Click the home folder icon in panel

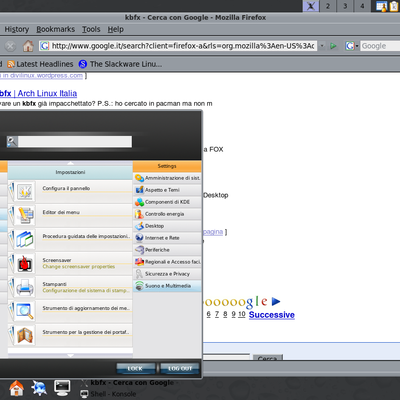pyautogui.click(x=17, y=388)
